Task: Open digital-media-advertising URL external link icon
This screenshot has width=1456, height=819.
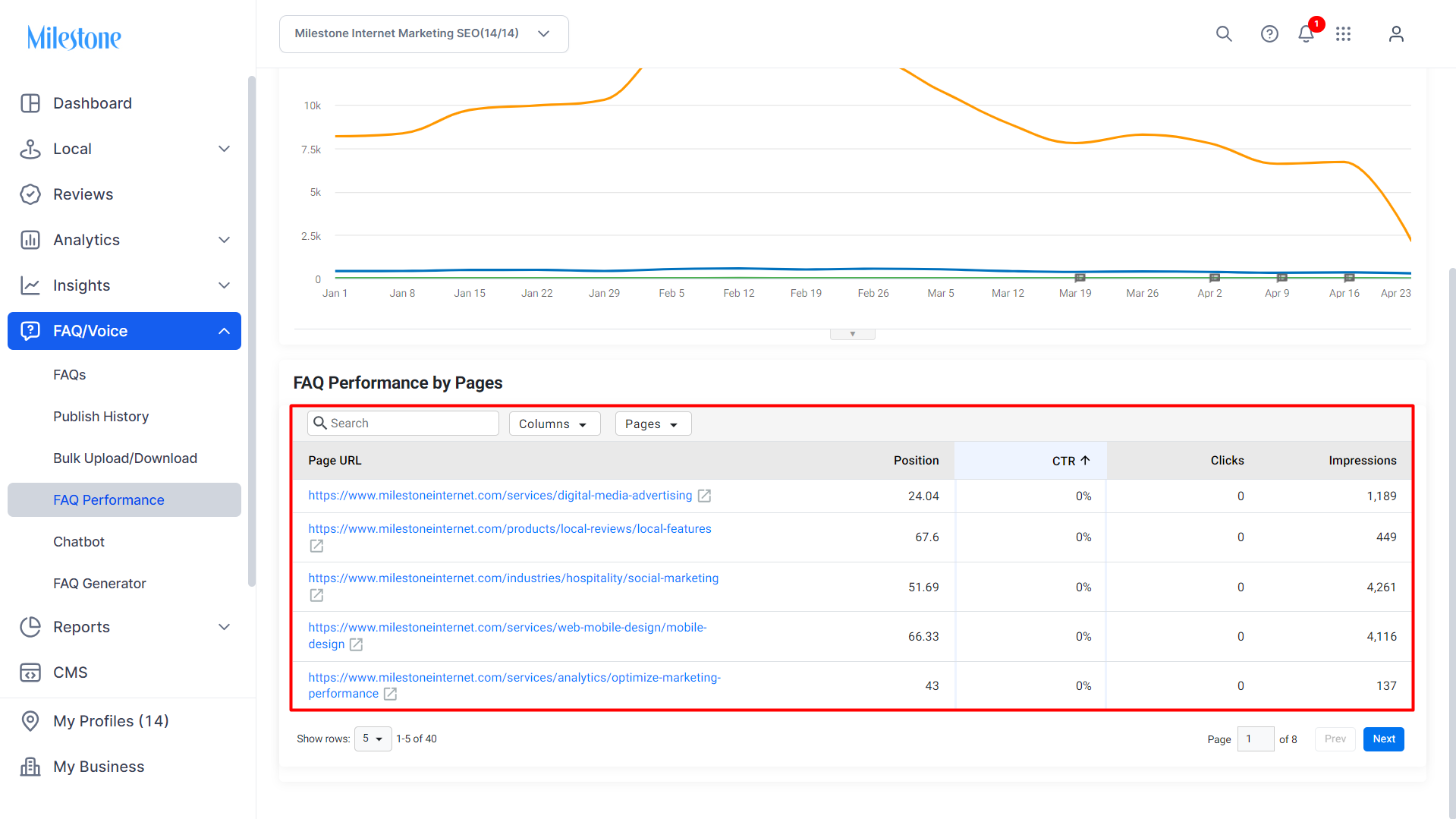Action: pos(704,496)
